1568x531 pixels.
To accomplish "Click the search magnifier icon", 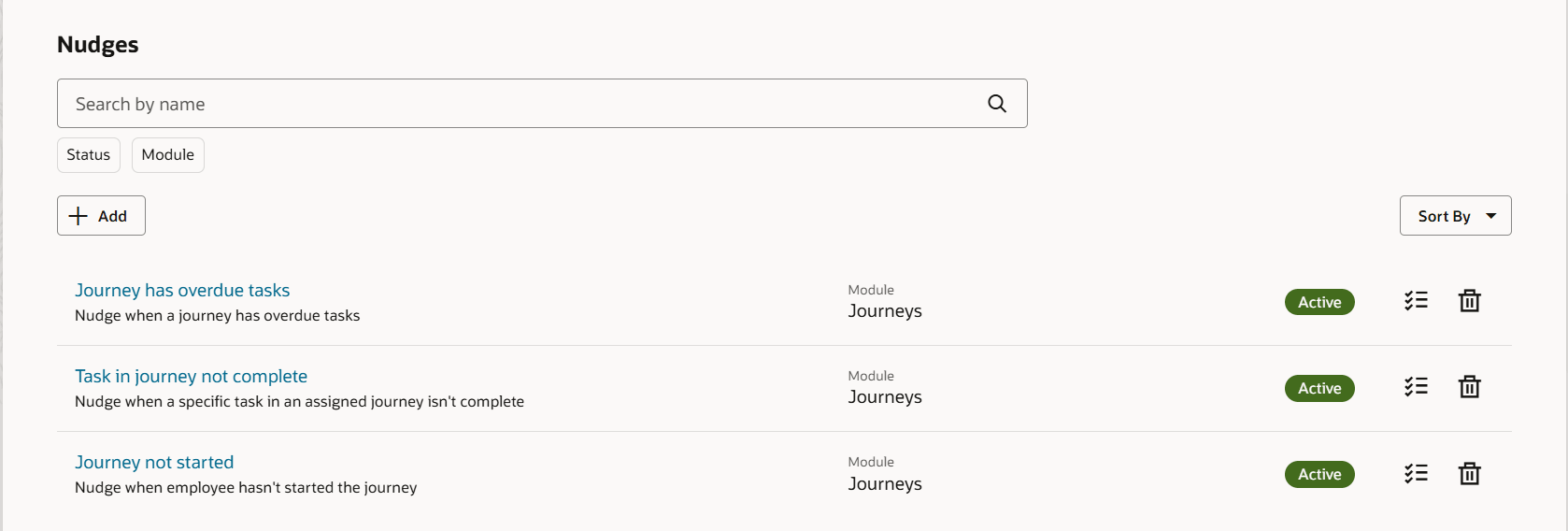I will pyautogui.click(x=997, y=104).
